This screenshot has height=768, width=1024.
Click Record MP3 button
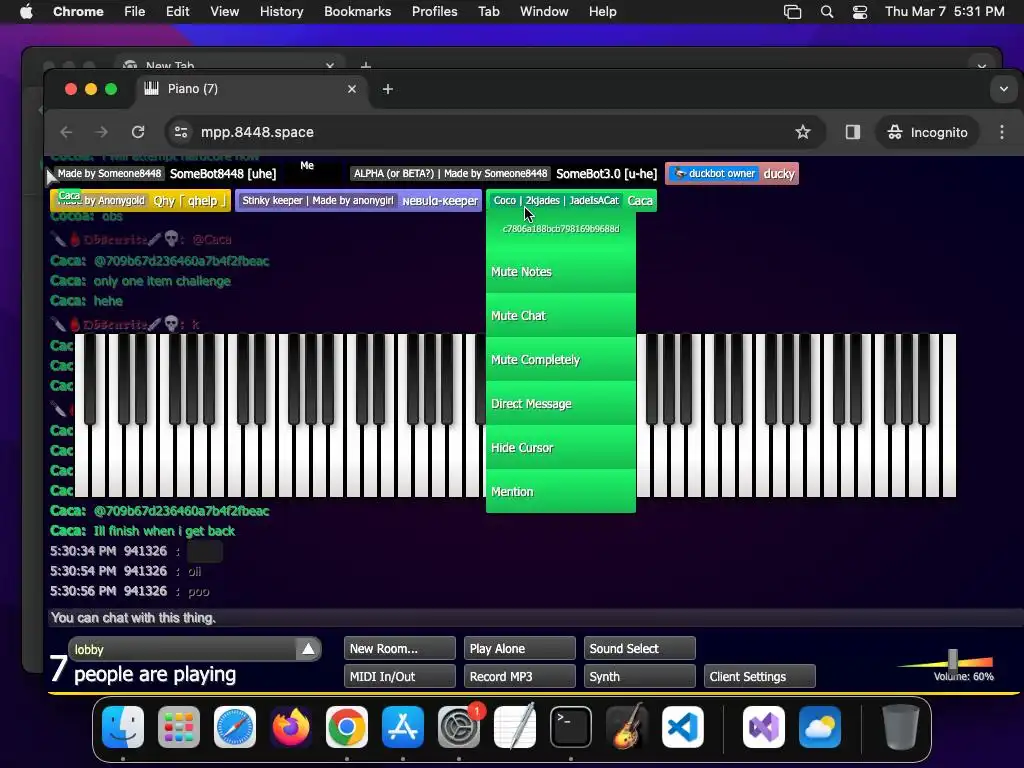(x=520, y=677)
